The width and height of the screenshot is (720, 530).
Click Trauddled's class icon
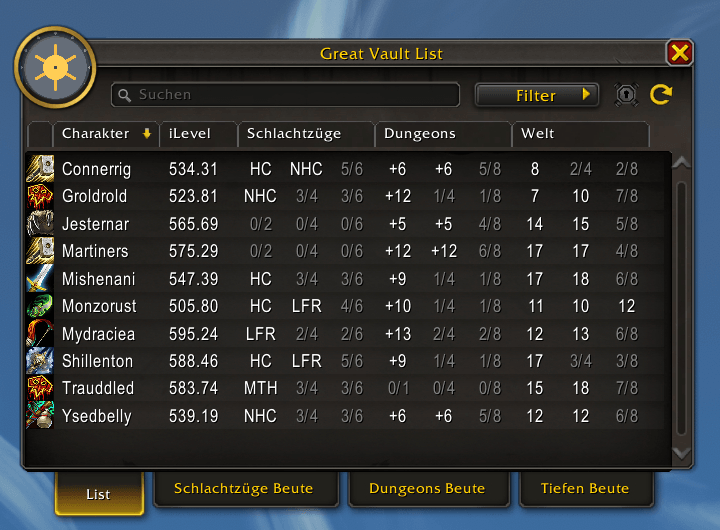[40, 388]
